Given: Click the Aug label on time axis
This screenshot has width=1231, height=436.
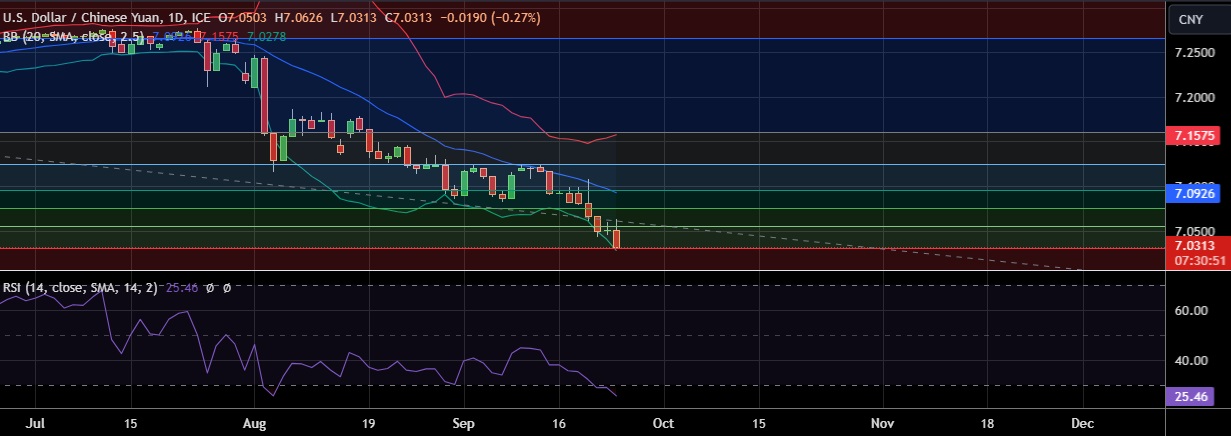Looking at the screenshot, I should coord(256,423).
